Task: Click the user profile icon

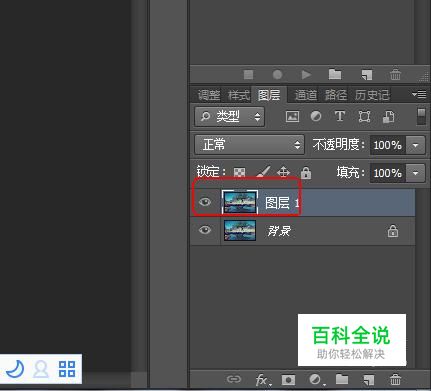Action: coord(41,369)
